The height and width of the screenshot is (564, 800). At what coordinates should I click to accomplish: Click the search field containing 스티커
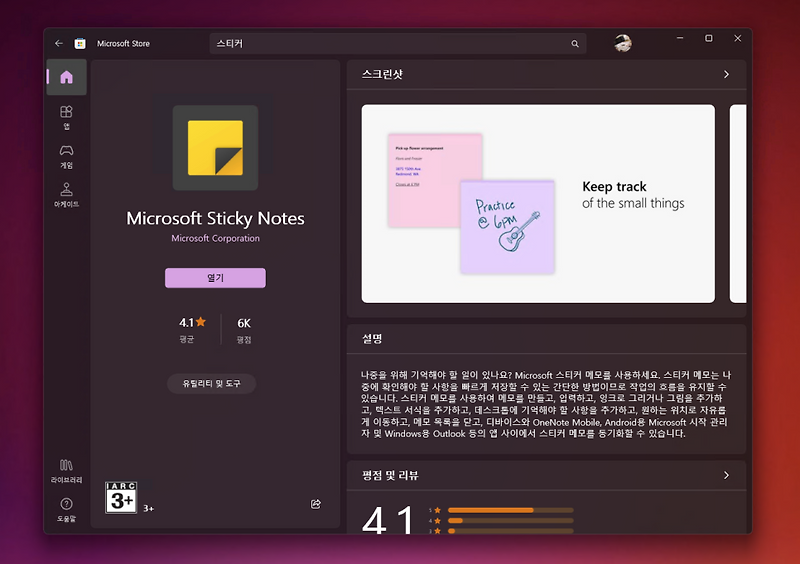tap(398, 44)
